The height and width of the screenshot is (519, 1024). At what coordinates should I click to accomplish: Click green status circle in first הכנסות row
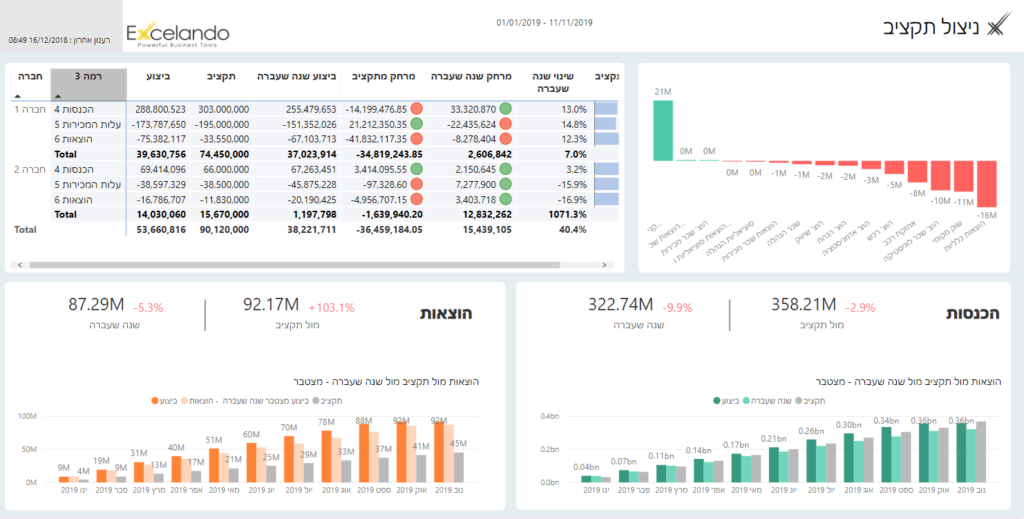[x=506, y=108]
